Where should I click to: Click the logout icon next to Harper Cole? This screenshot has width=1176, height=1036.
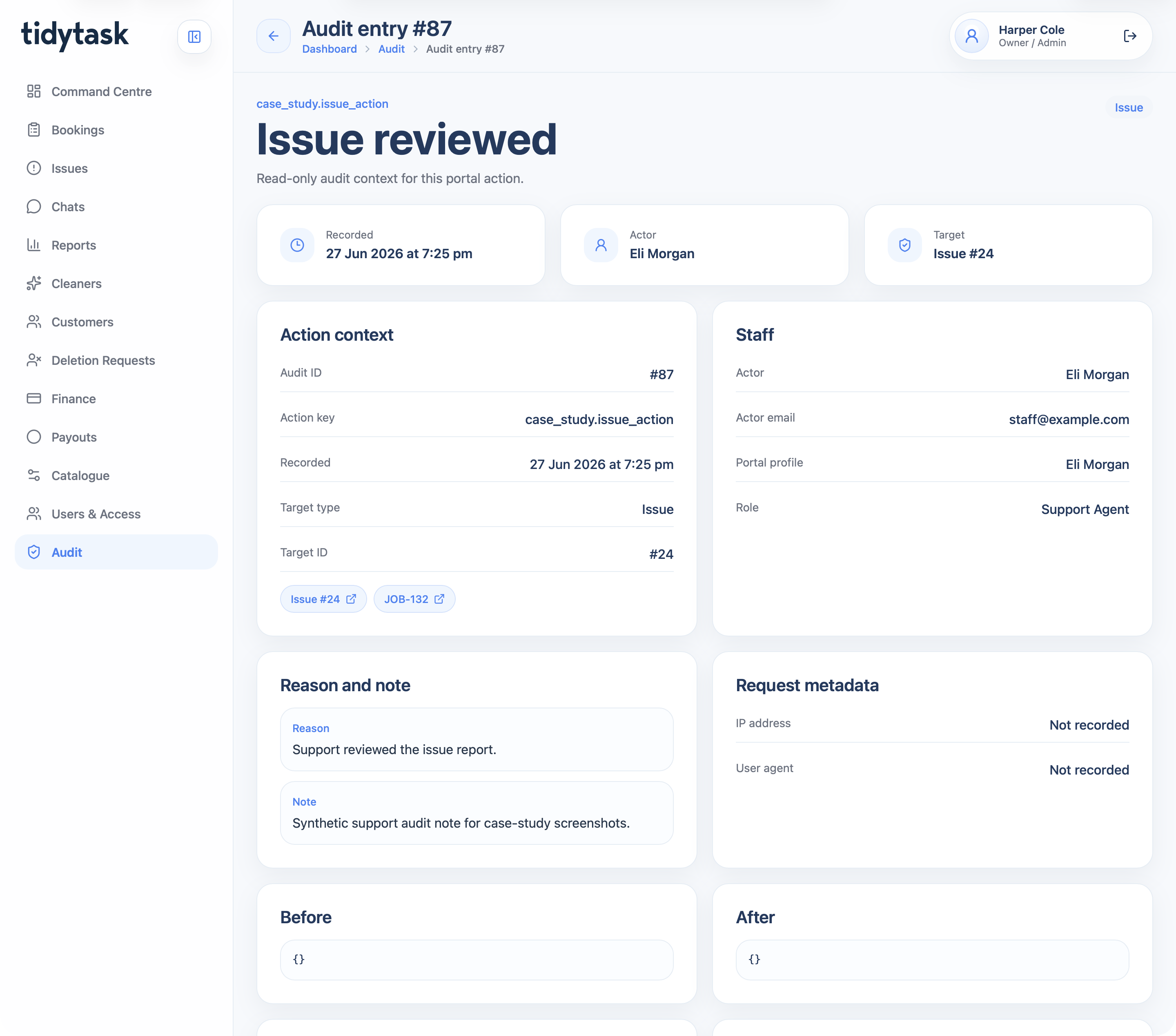pos(1129,36)
